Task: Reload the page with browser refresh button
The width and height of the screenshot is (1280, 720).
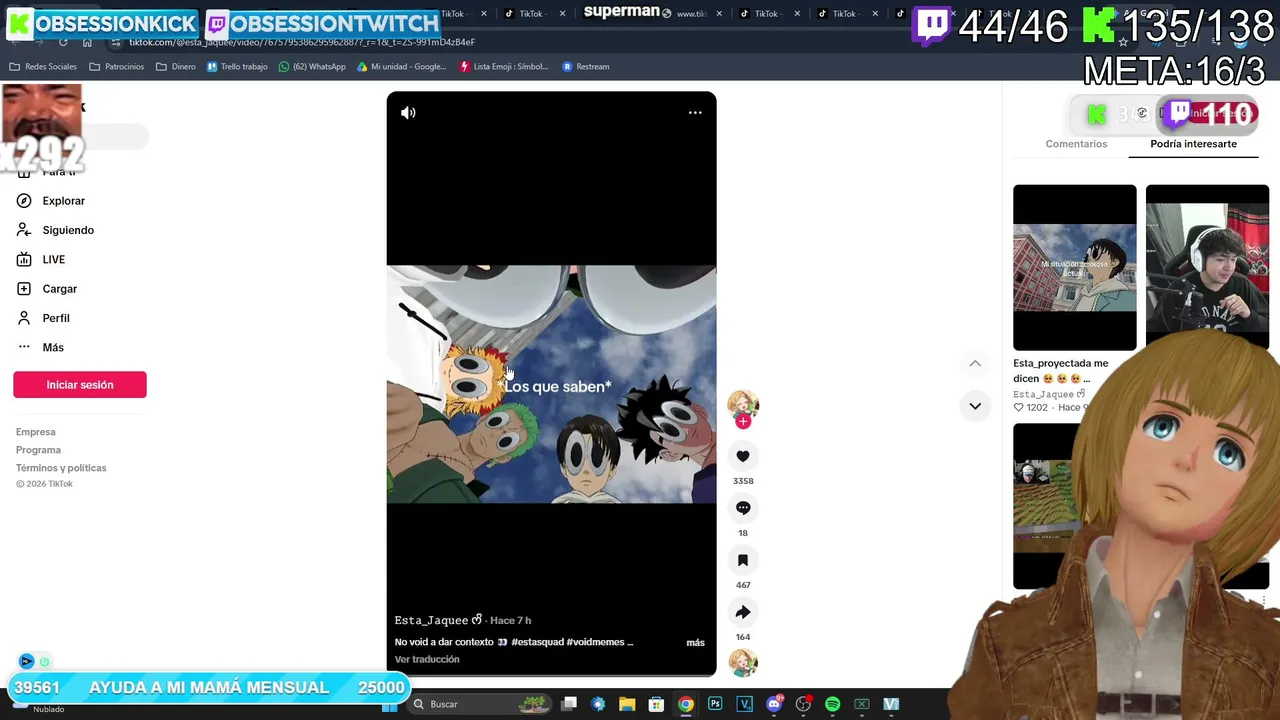Action: click(x=63, y=42)
